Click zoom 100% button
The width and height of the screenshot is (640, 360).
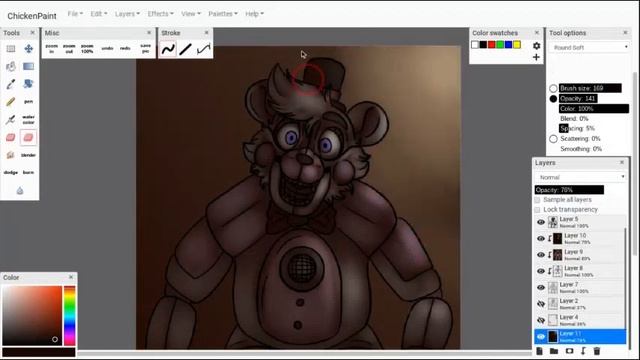[x=87, y=49]
